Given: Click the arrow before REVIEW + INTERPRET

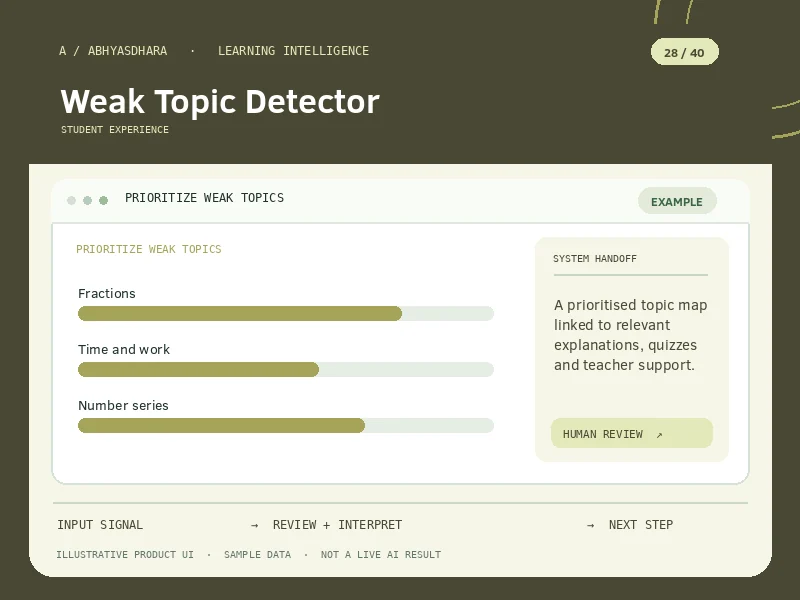Looking at the screenshot, I should tap(255, 525).
